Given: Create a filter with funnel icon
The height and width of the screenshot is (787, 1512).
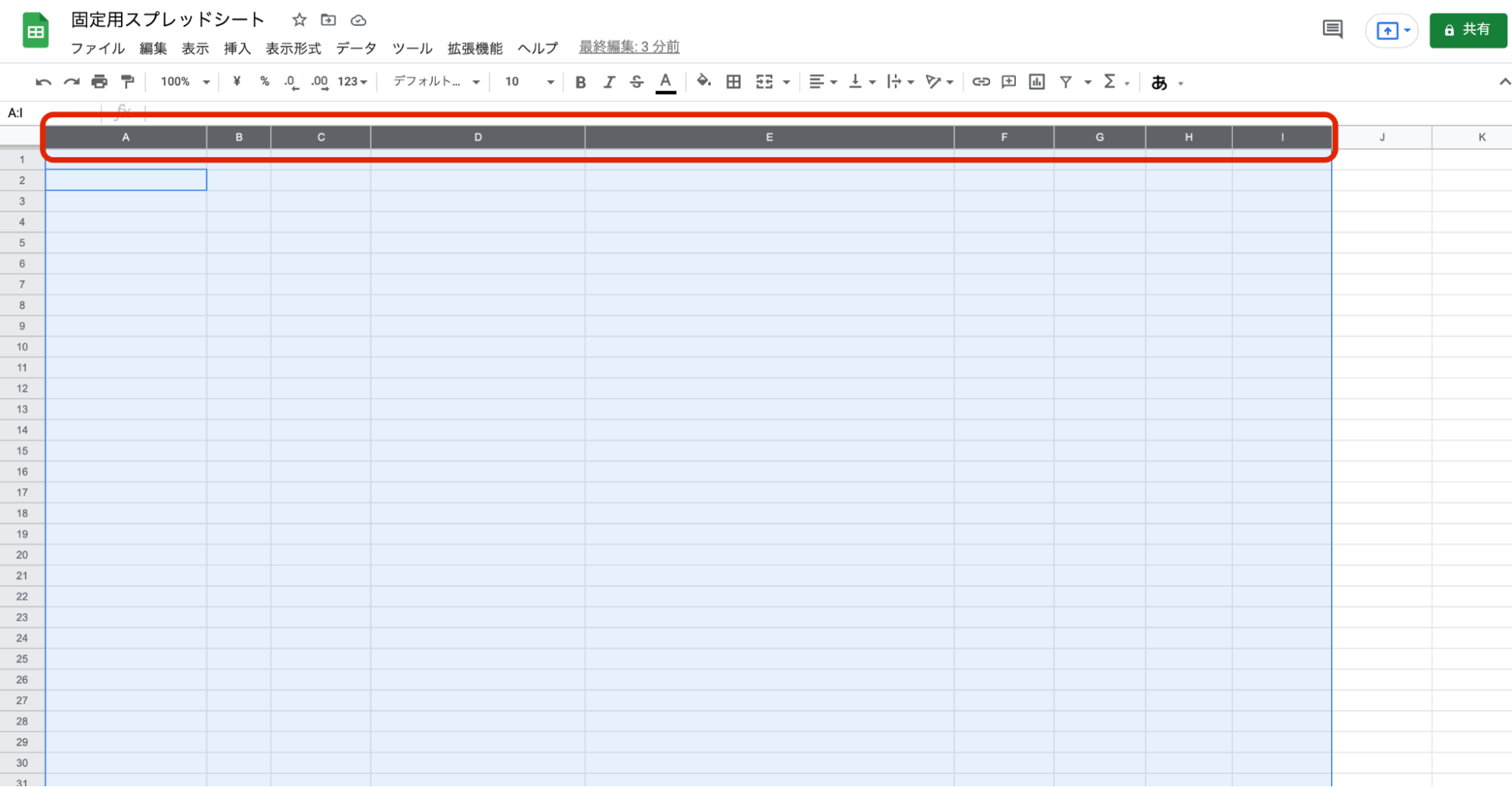Looking at the screenshot, I should click(1066, 82).
